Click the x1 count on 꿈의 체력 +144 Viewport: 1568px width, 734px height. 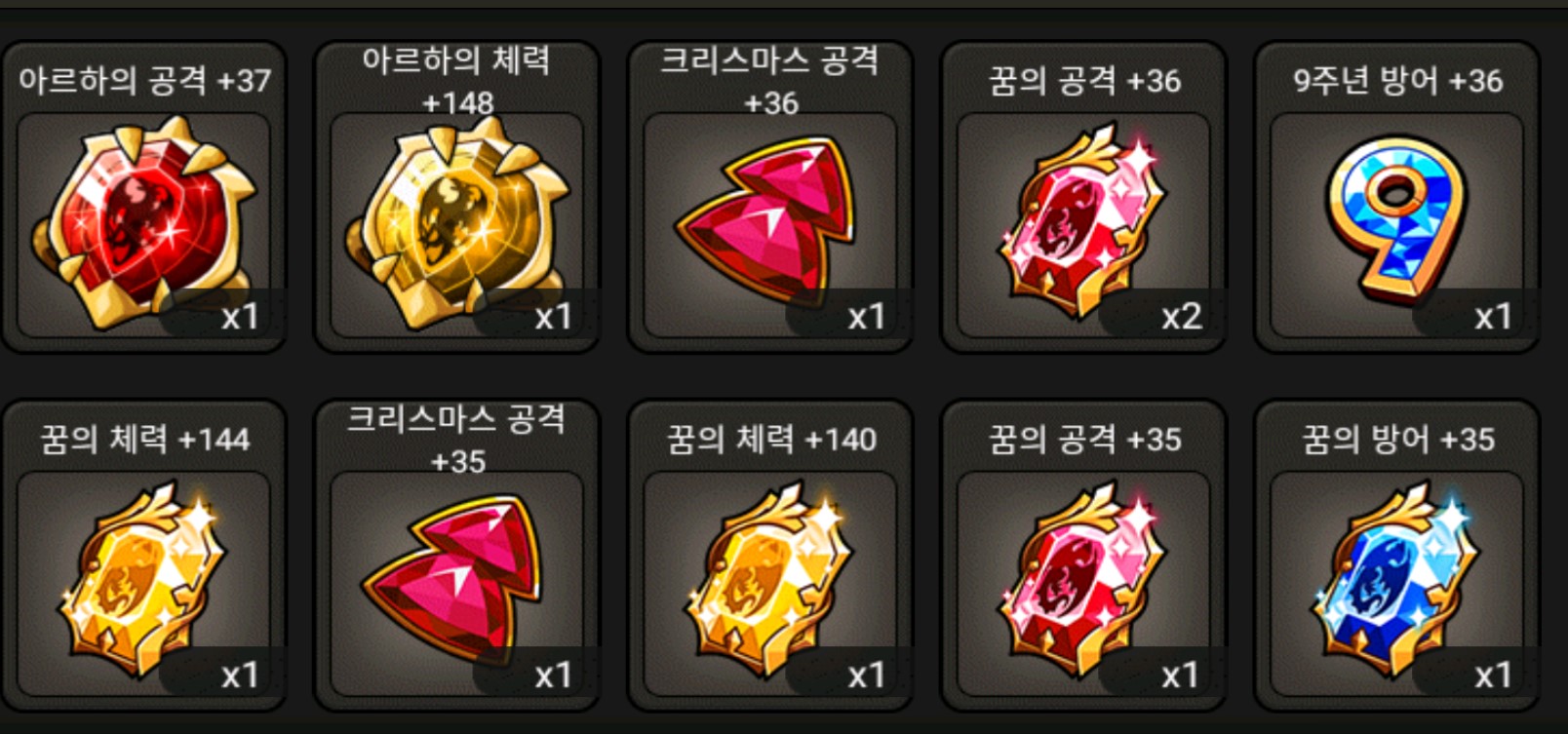tap(240, 676)
